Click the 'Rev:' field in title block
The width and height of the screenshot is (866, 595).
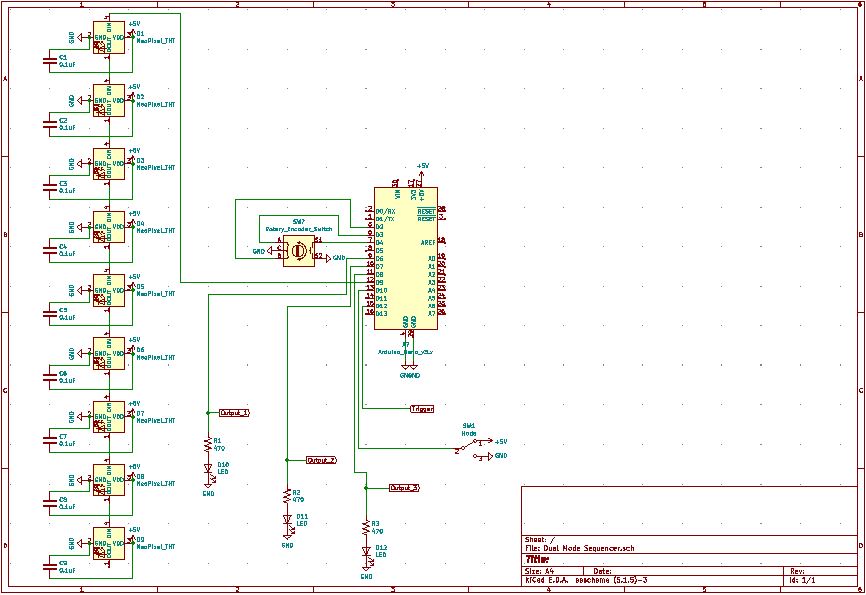pyautogui.click(x=798, y=571)
